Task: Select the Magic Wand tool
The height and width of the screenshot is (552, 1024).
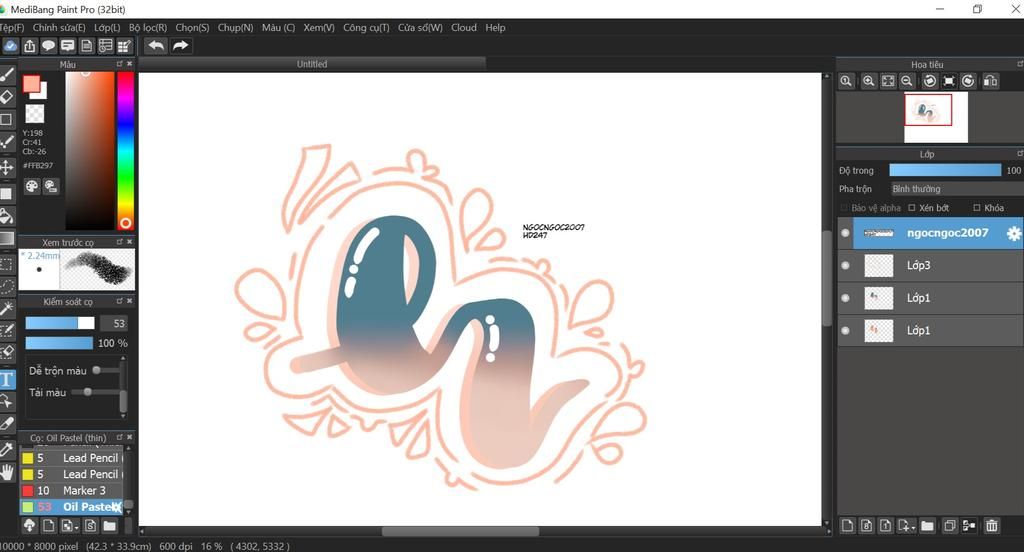Action: 7,308
